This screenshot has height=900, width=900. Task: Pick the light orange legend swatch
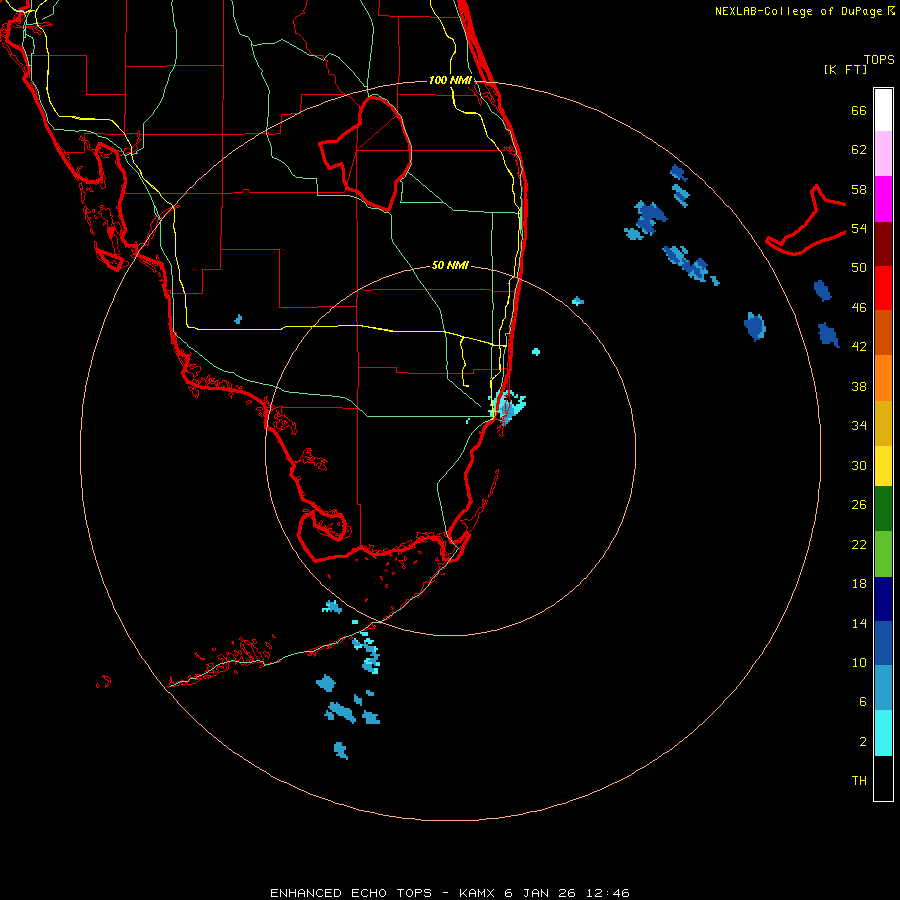[883, 378]
